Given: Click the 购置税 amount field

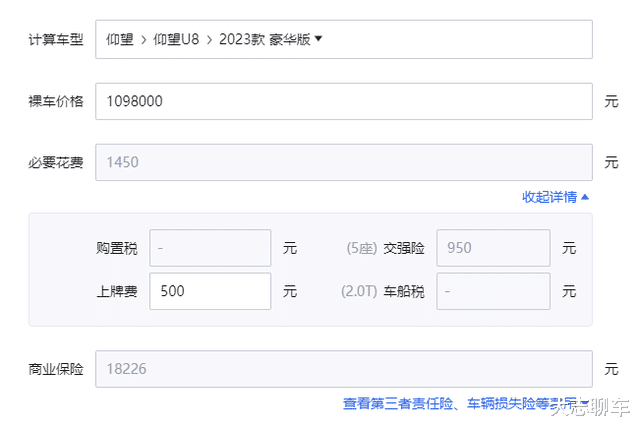Looking at the screenshot, I should click(x=210, y=248).
